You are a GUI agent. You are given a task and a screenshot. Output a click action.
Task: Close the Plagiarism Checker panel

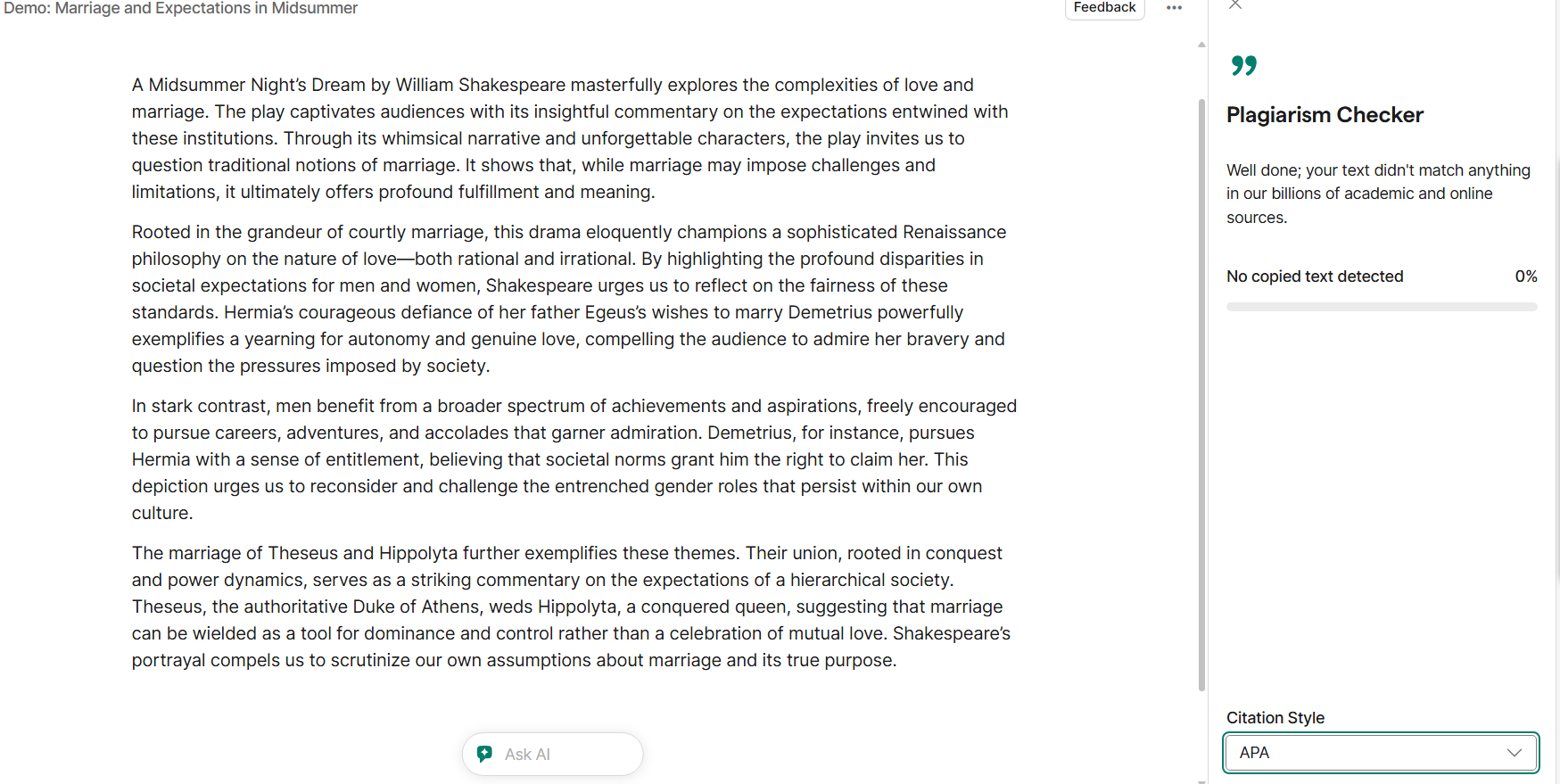coord(1235,4)
